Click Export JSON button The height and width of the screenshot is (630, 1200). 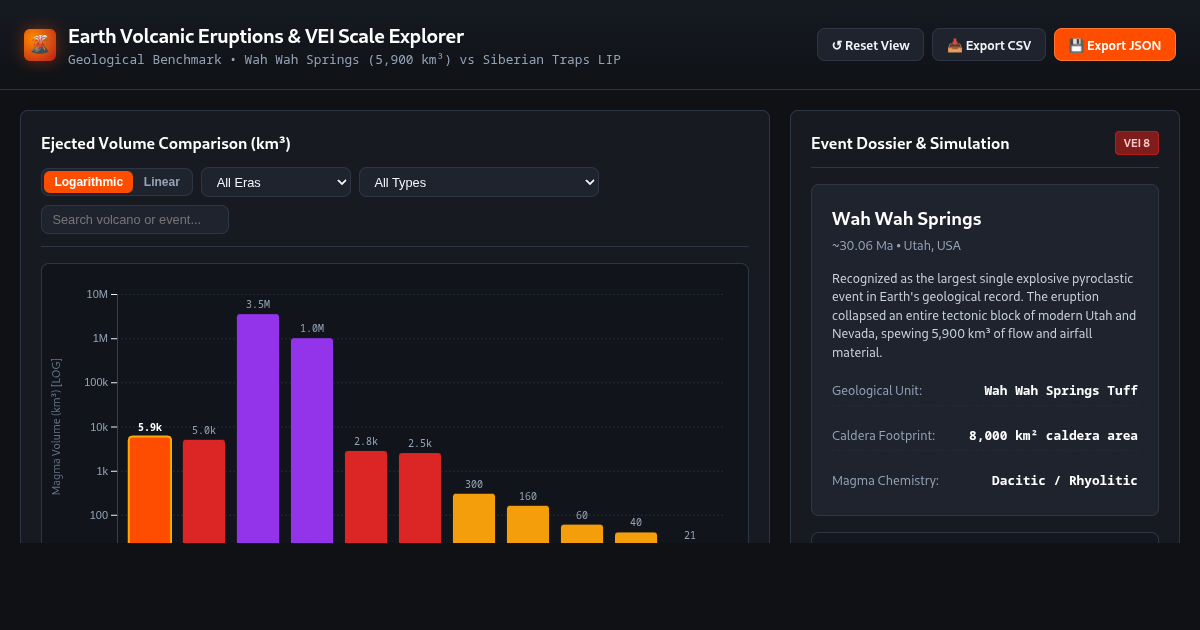coord(1115,45)
